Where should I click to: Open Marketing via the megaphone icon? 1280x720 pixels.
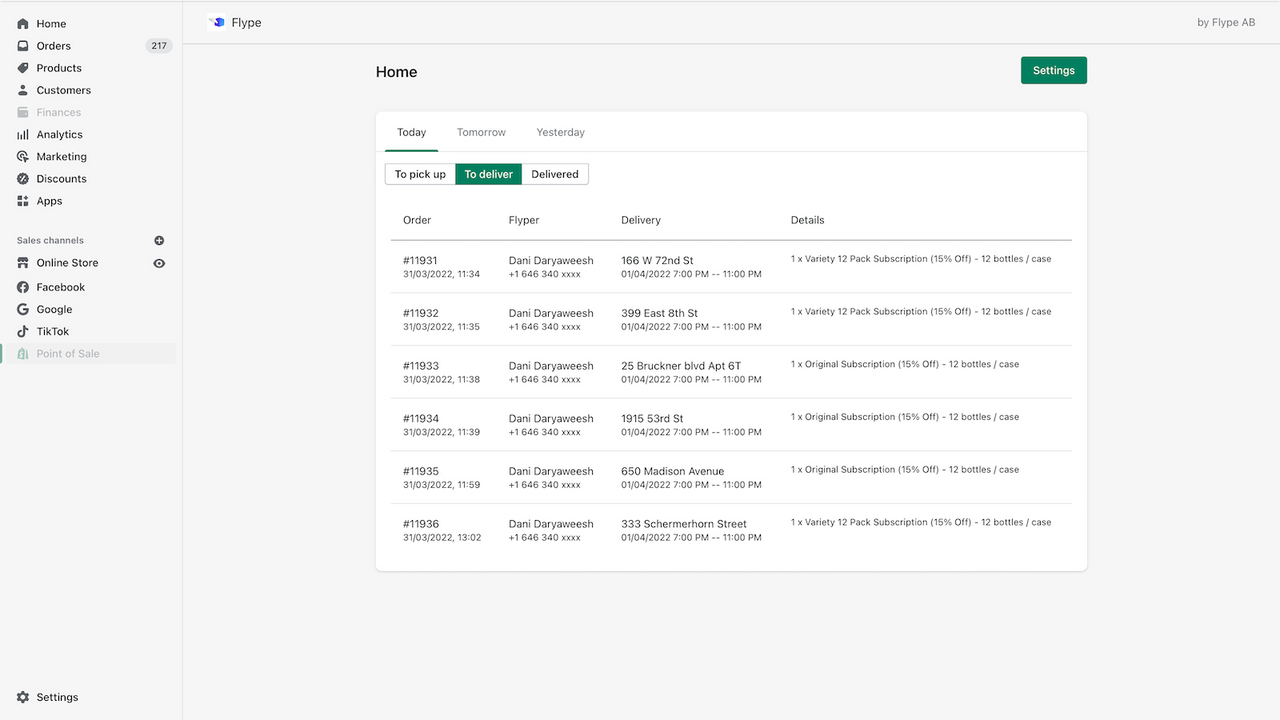(x=23, y=157)
